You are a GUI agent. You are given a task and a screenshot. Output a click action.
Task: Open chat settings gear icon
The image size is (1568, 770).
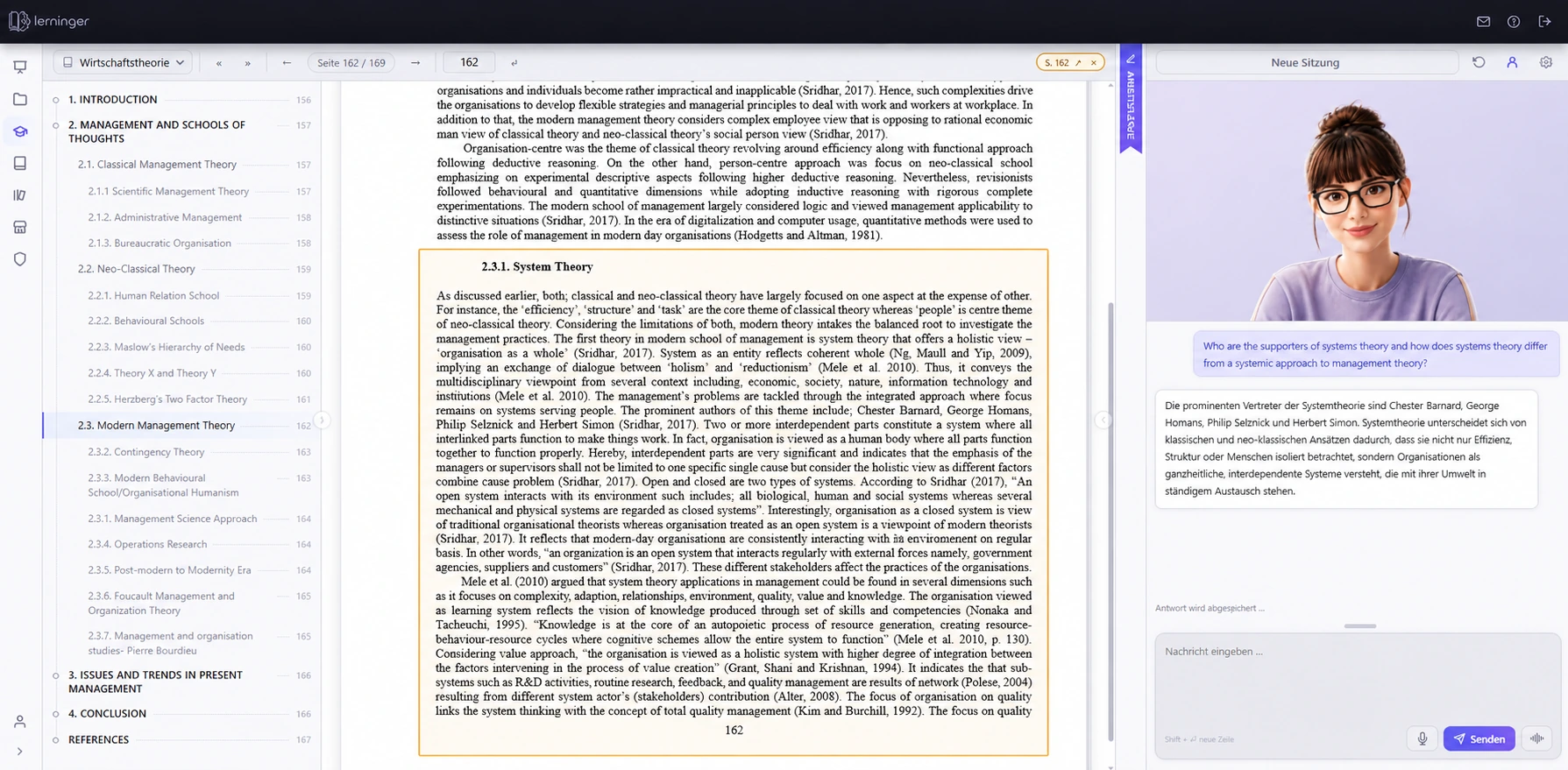pyautogui.click(x=1546, y=62)
